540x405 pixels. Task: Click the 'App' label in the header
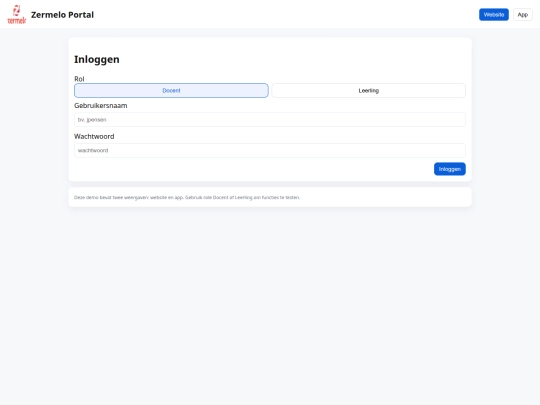(x=522, y=14)
